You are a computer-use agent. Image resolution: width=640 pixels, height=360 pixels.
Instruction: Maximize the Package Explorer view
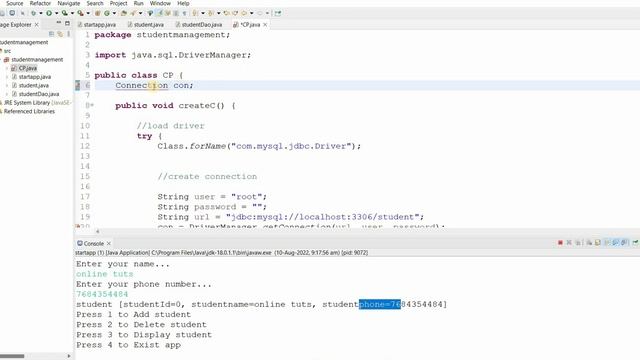(67, 23)
